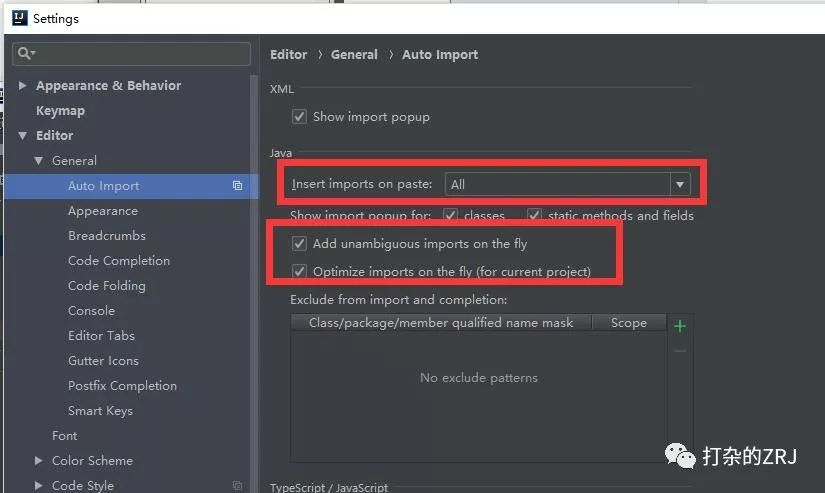825x493 pixels.
Task: Click the IntelliJ logo in title bar
Action: (19, 18)
